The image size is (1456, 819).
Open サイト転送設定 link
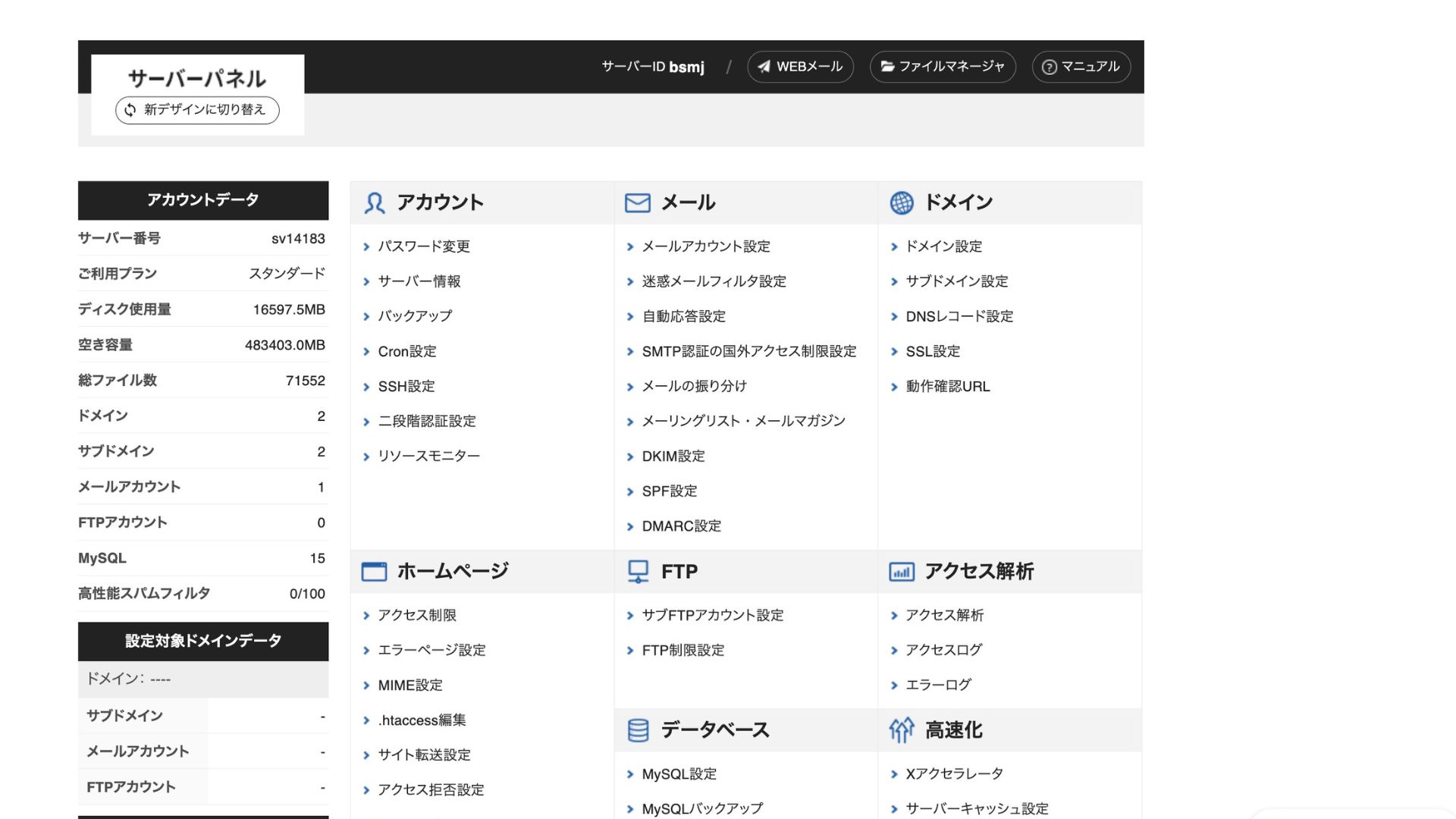coord(424,755)
